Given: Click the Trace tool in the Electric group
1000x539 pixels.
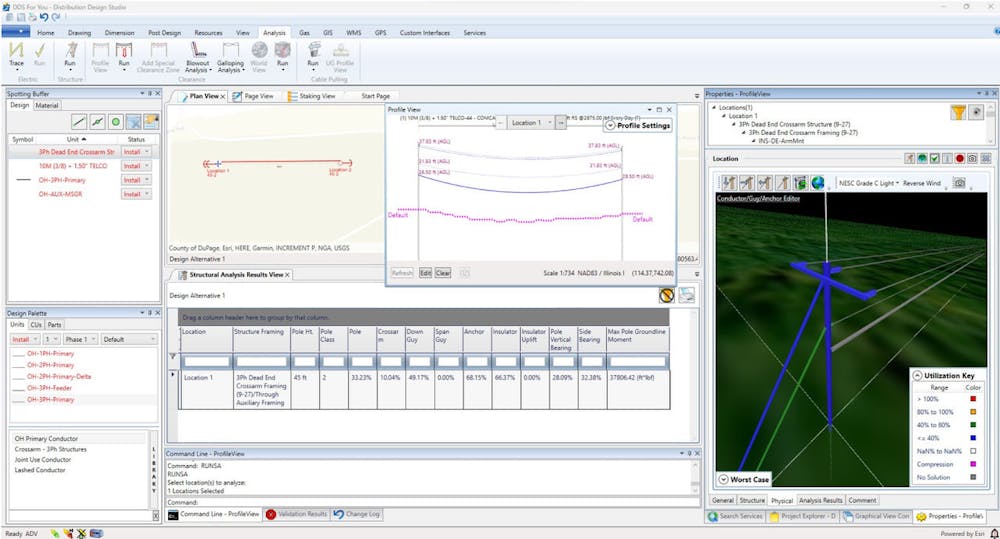Looking at the screenshot, I should tap(16, 54).
